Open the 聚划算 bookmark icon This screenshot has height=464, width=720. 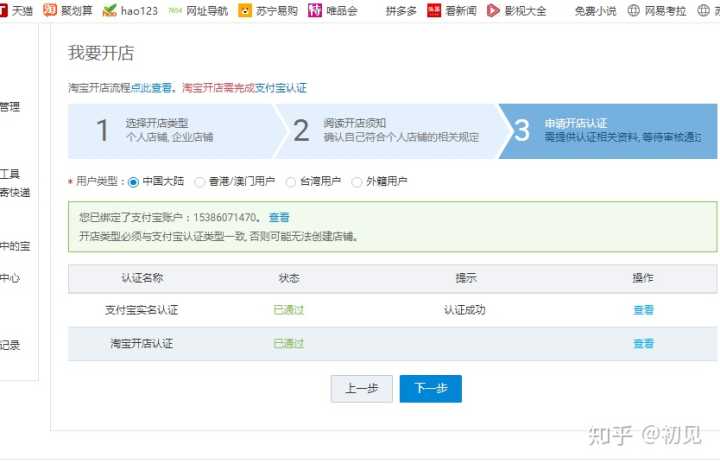tap(50, 11)
